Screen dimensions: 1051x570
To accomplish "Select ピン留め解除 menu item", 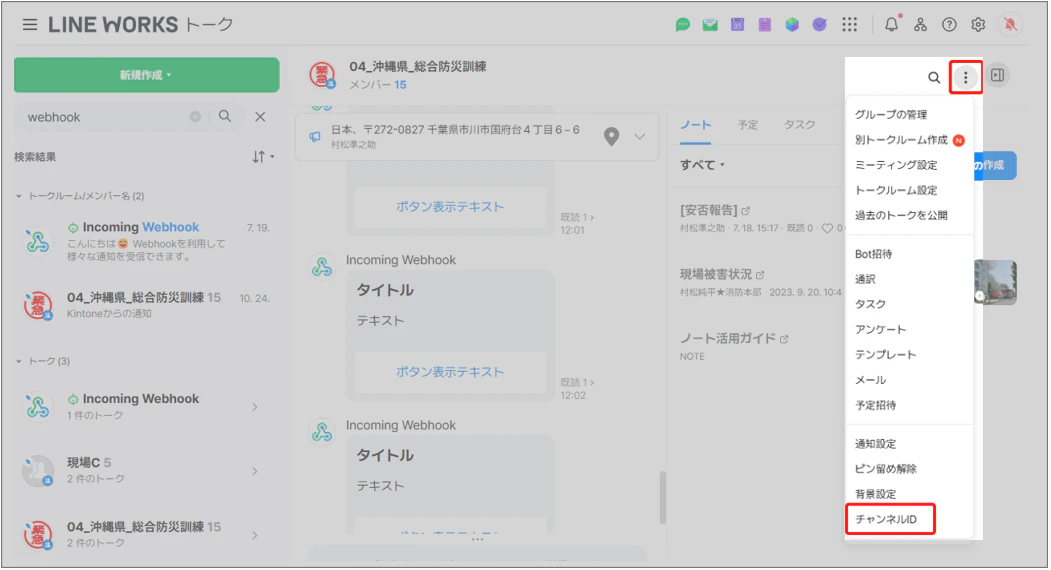I will (885, 469).
